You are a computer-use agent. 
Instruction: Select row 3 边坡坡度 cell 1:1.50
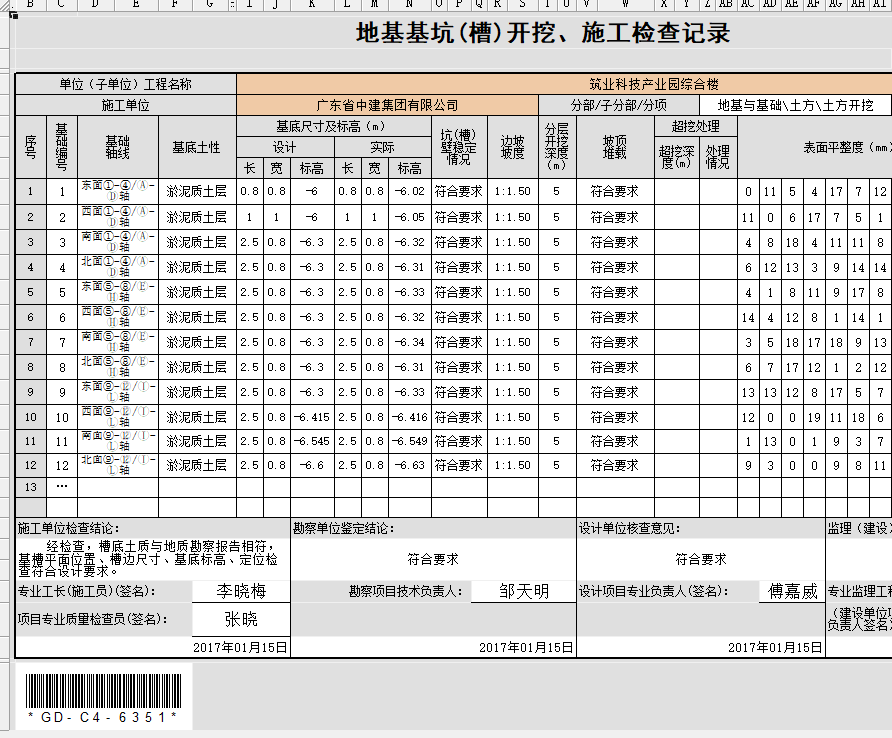(513, 242)
